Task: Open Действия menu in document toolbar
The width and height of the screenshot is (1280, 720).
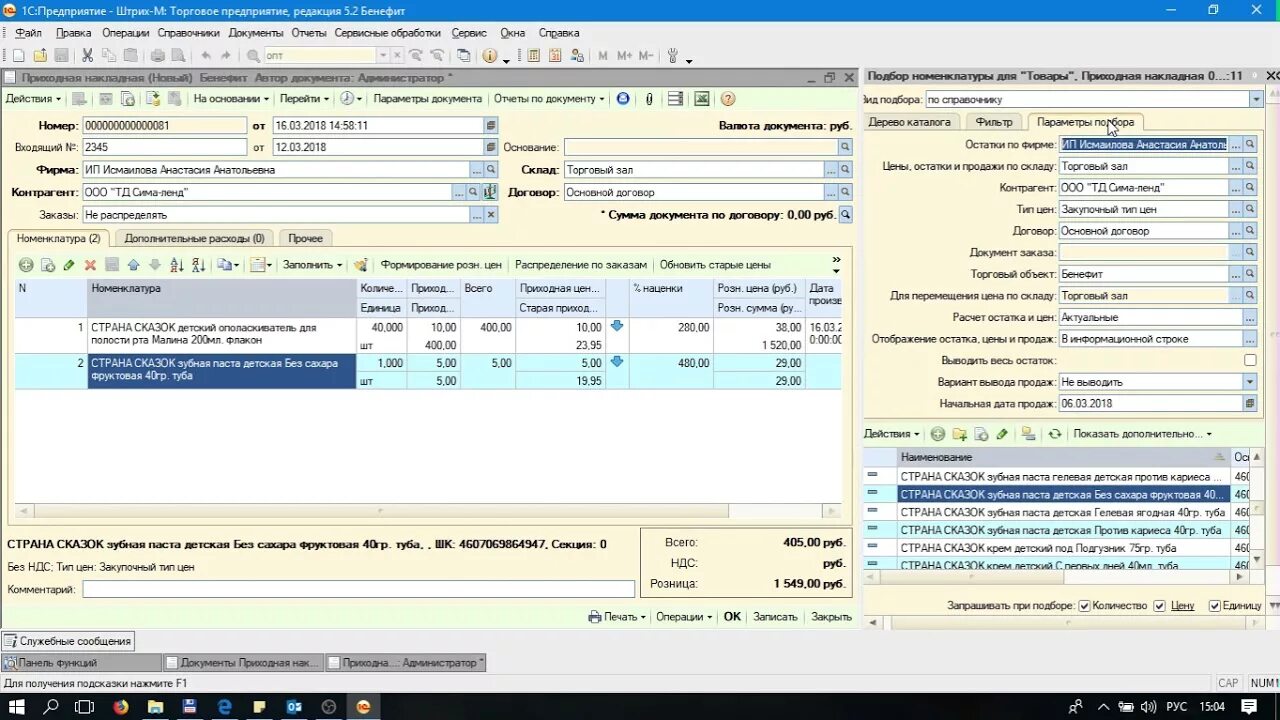Action: (33, 98)
